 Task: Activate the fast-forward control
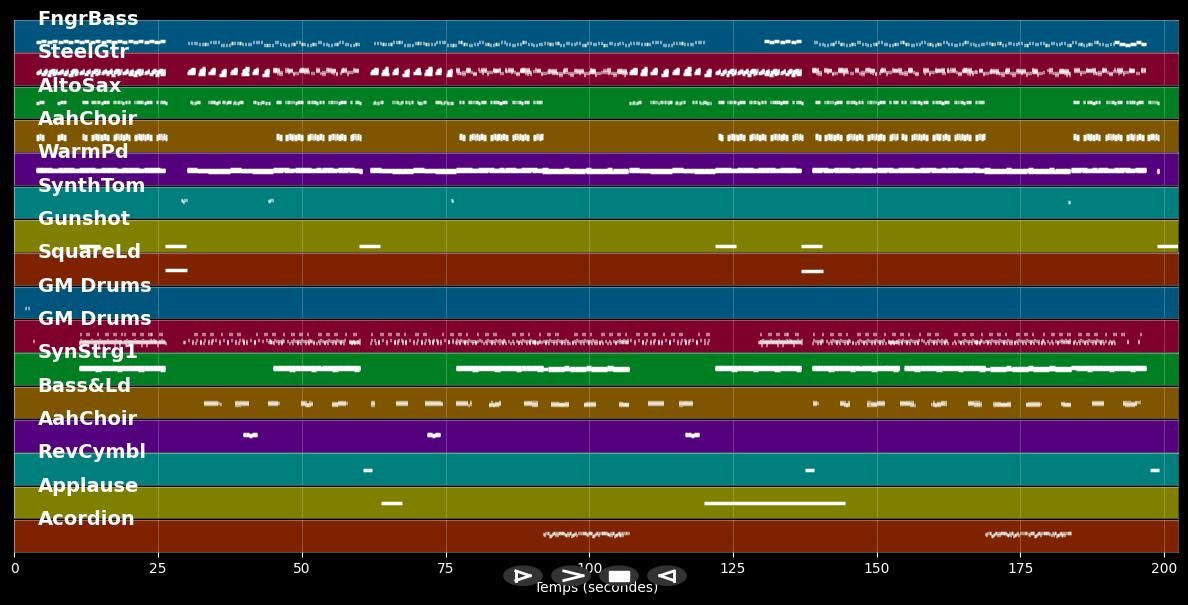click(x=572, y=575)
